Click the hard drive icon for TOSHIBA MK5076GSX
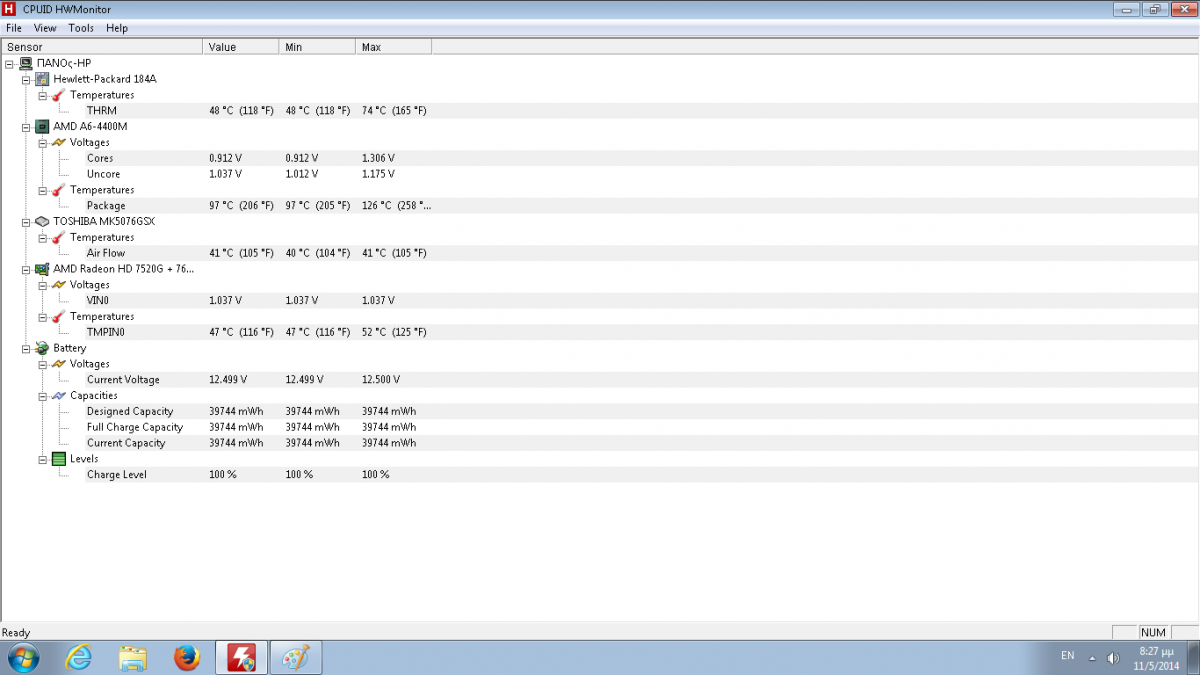 (42, 221)
